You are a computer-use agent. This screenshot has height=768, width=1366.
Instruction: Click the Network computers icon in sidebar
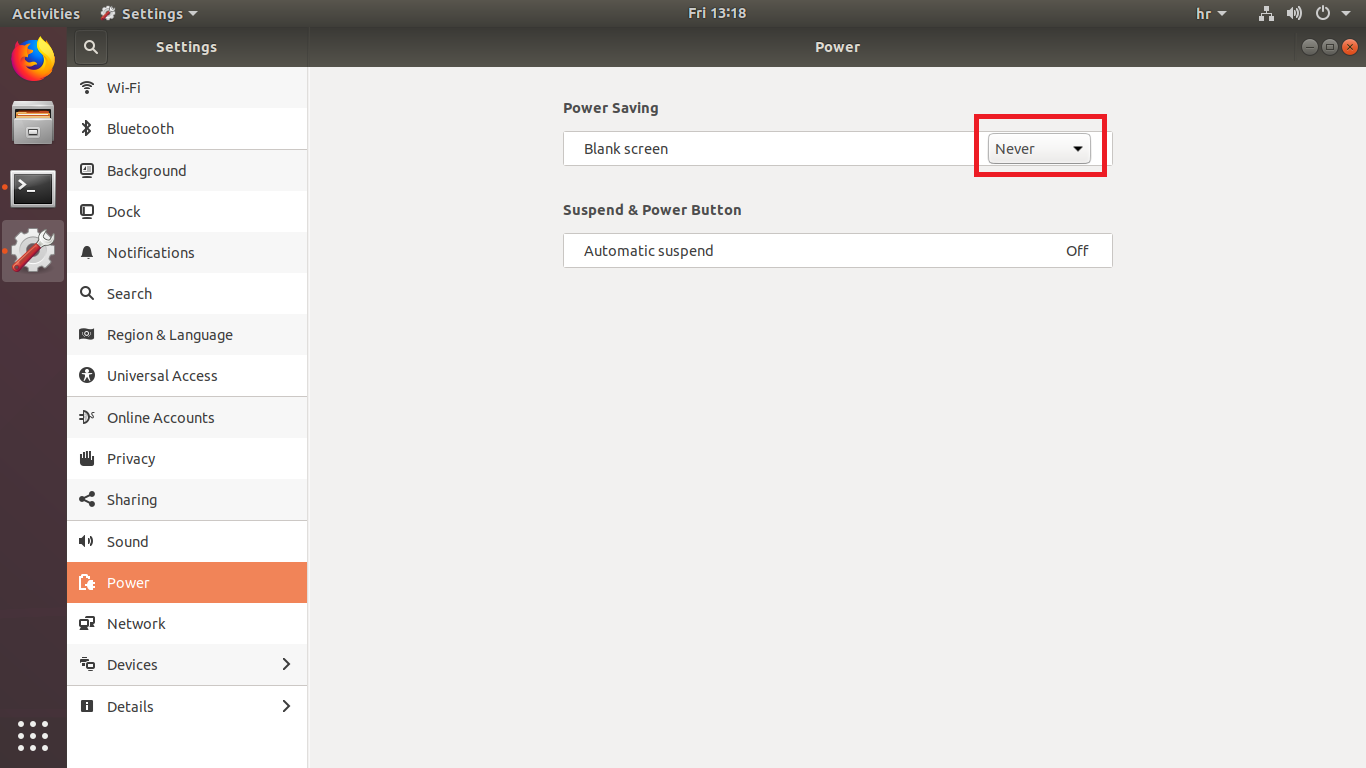87,624
